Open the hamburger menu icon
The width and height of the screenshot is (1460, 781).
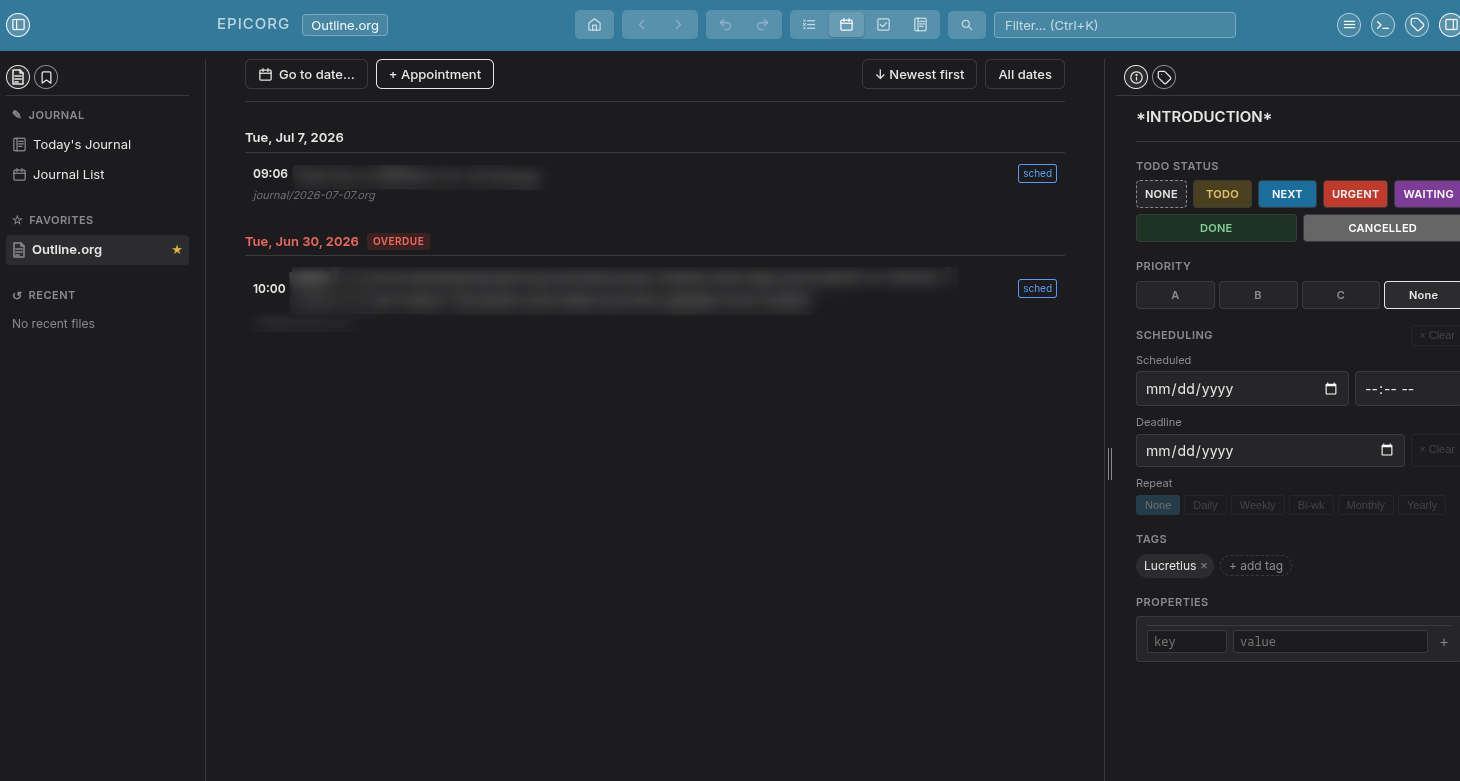tap(1349, 25)
